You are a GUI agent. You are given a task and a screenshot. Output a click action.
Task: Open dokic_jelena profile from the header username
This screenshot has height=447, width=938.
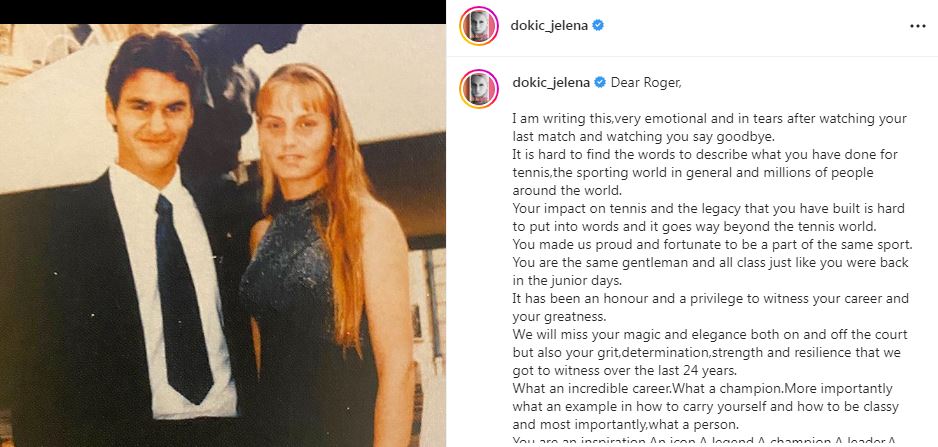(x=549, y=26)
